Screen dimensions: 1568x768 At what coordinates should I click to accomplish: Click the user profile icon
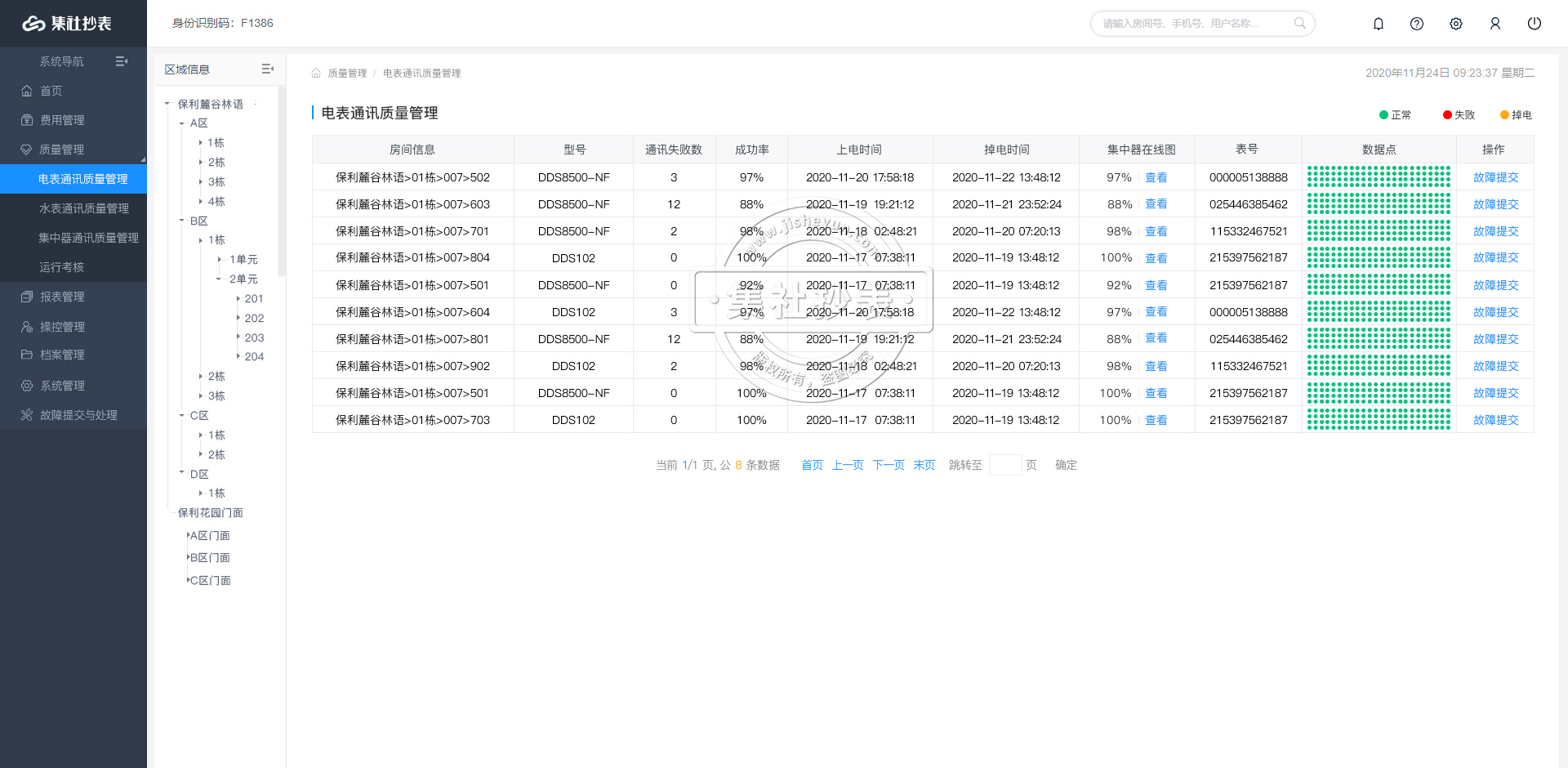tap(1495, 24)
